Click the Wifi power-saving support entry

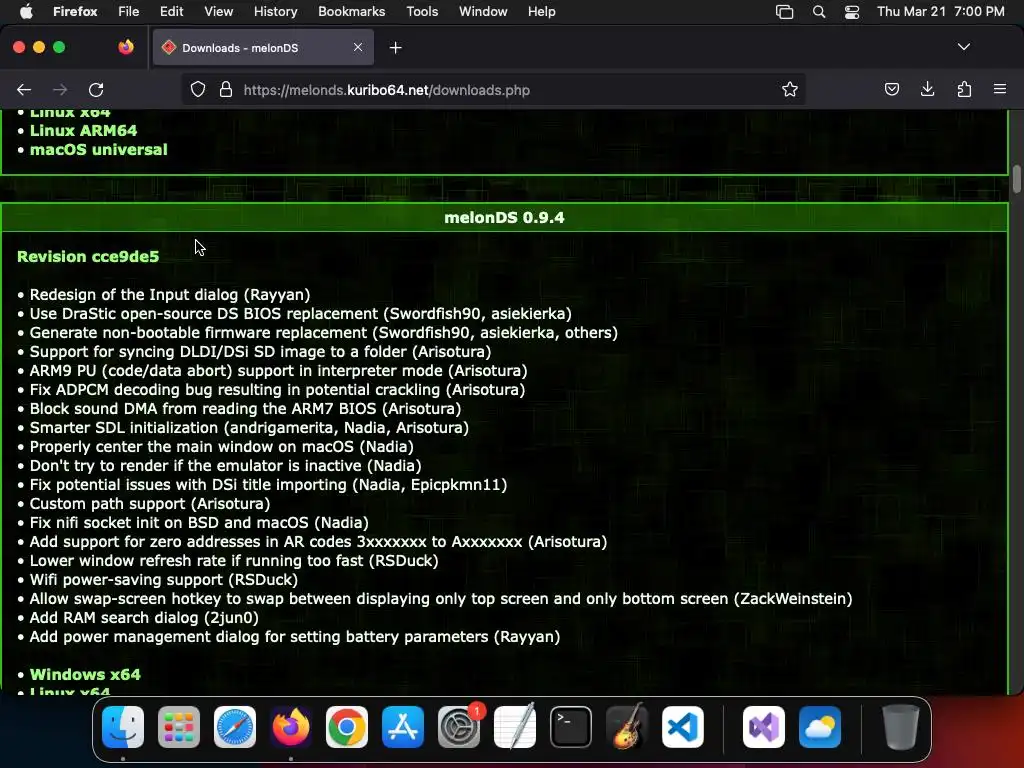coord(164,579)
